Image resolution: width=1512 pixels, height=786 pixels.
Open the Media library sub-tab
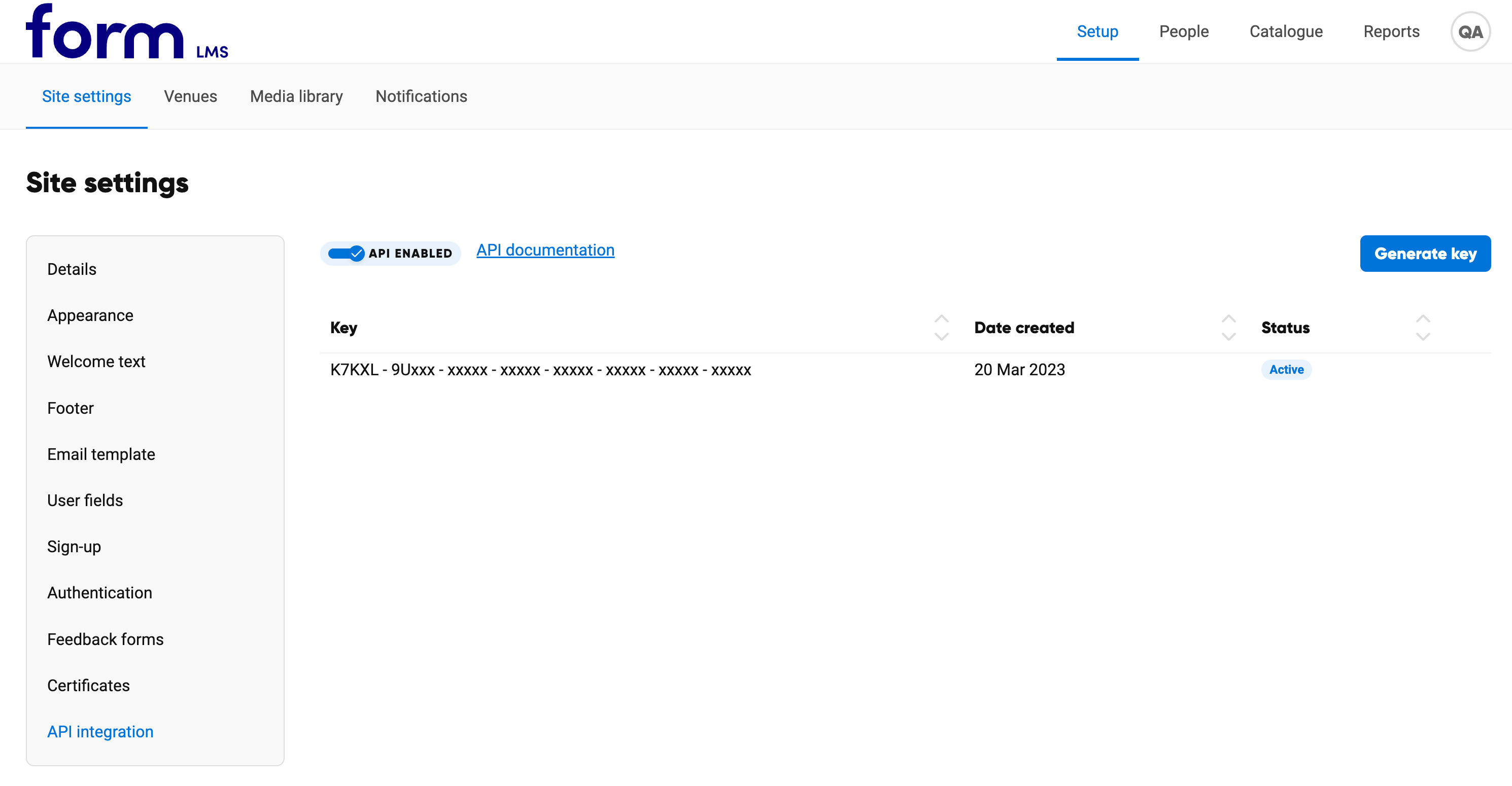(x=296, y=96)
